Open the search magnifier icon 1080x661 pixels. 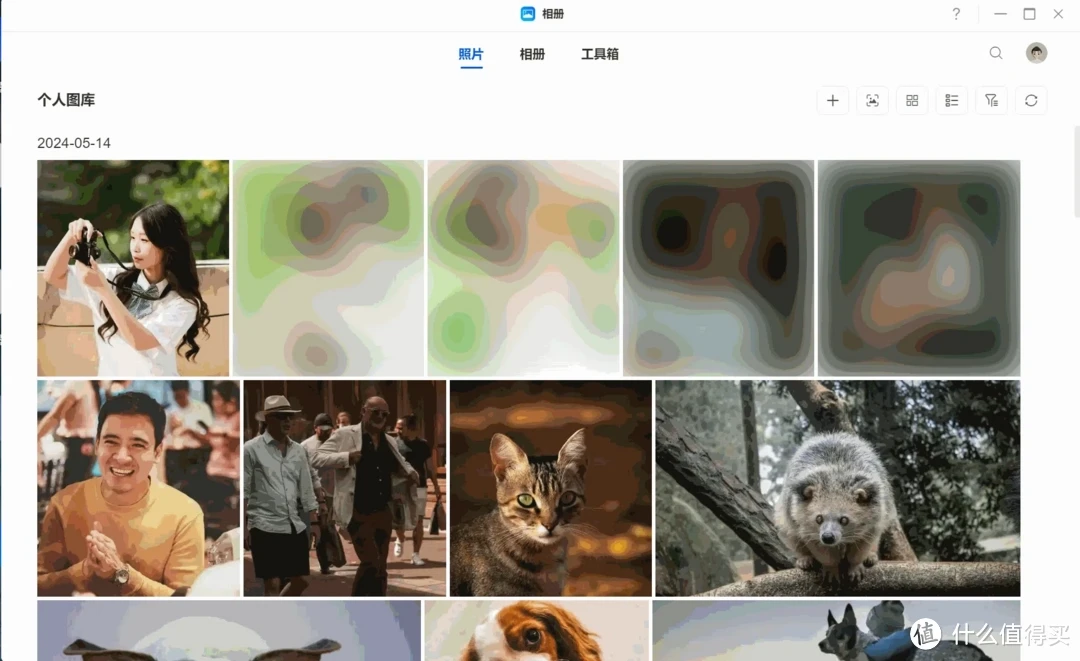[x=996, y=53]
